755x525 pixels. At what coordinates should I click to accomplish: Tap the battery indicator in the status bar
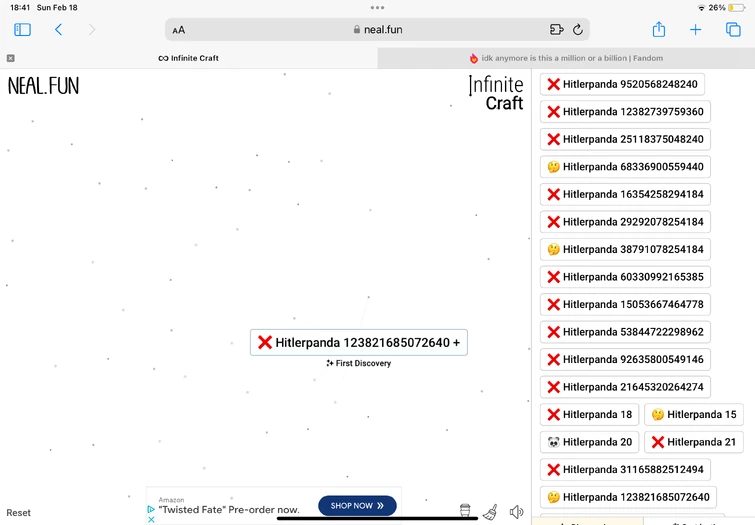click(737, 8)
